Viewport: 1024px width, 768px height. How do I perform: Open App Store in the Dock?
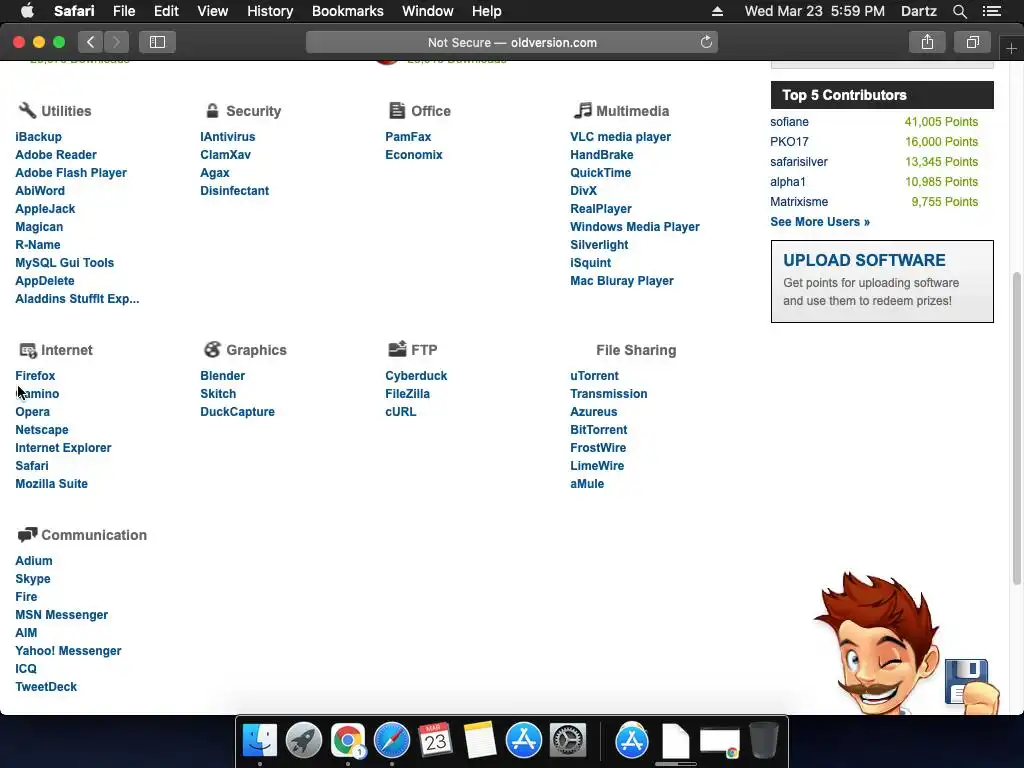point(524,741)
